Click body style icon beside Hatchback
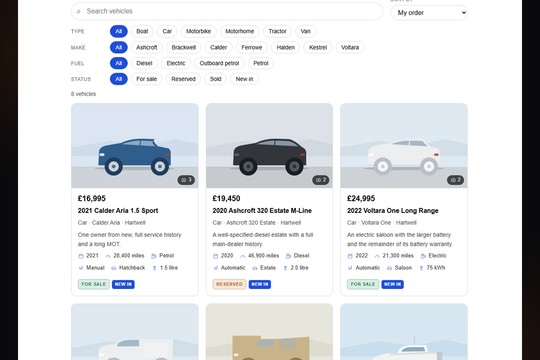 [x=114, y=268]
